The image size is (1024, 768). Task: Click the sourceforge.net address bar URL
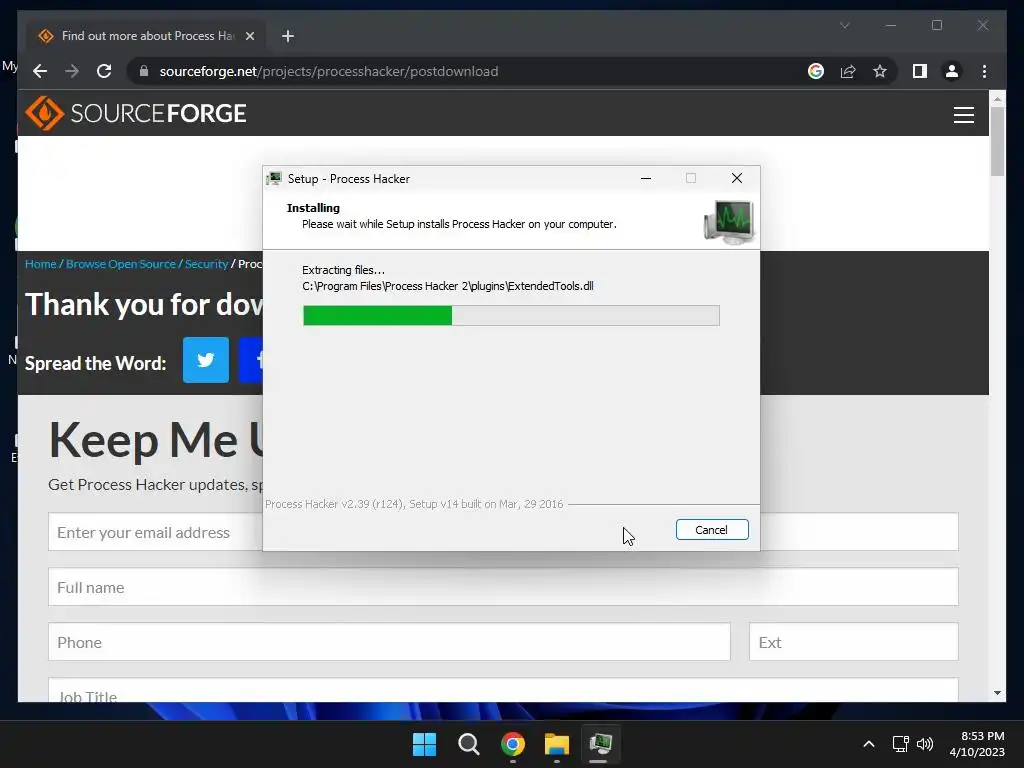328,71
